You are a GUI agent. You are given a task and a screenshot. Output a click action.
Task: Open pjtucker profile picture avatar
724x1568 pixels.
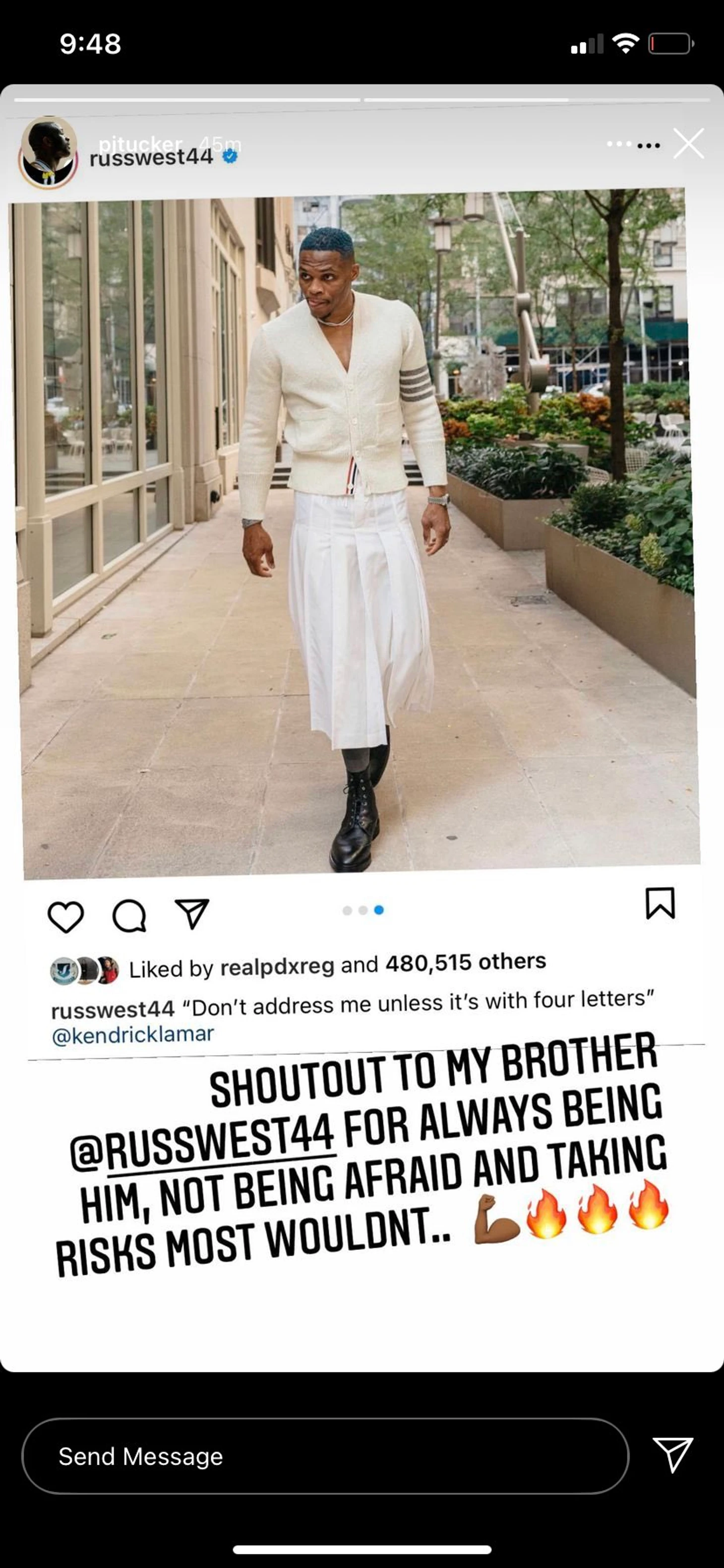48,152
